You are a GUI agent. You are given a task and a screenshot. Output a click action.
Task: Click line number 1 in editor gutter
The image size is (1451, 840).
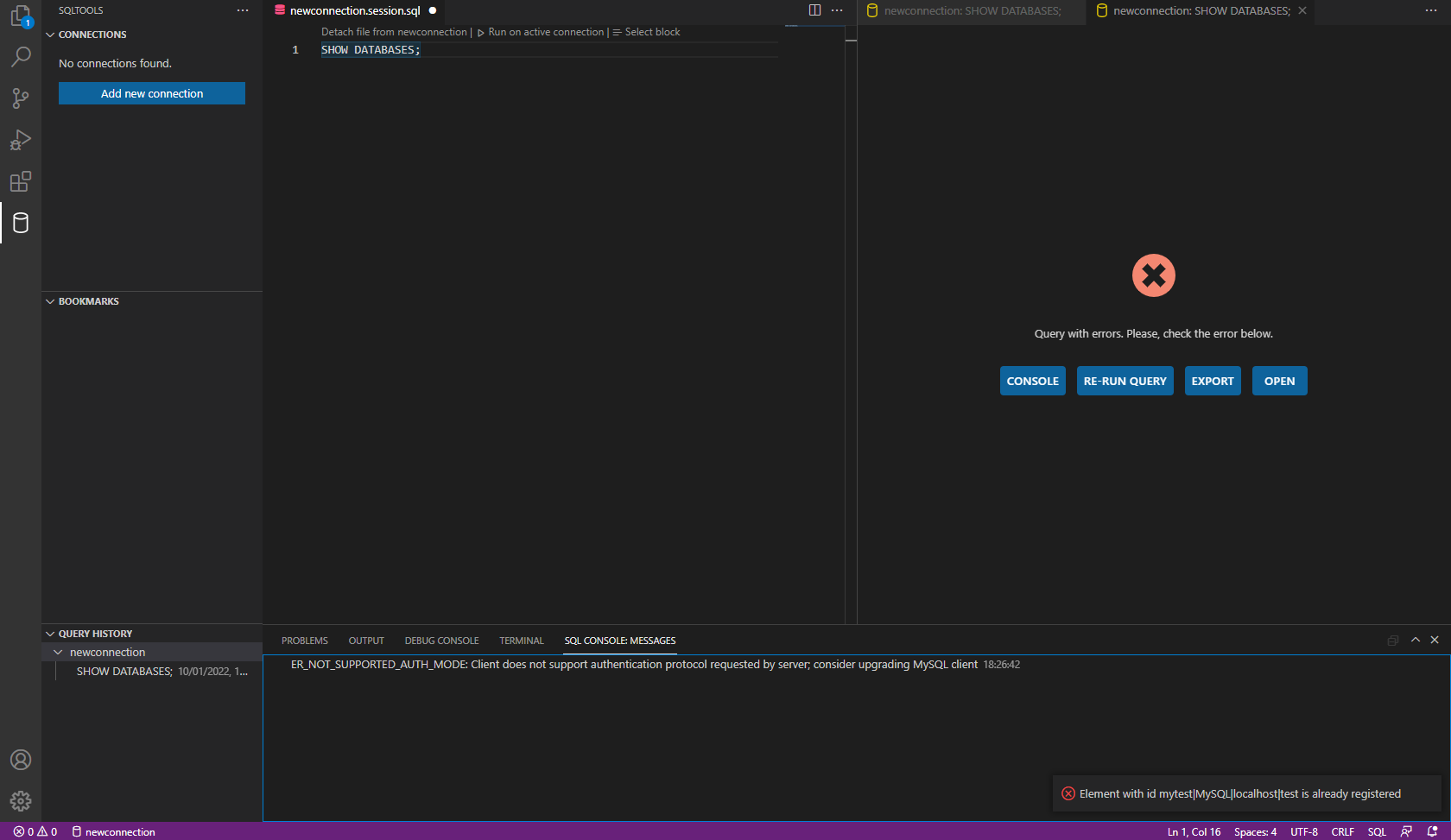[295, 50]
